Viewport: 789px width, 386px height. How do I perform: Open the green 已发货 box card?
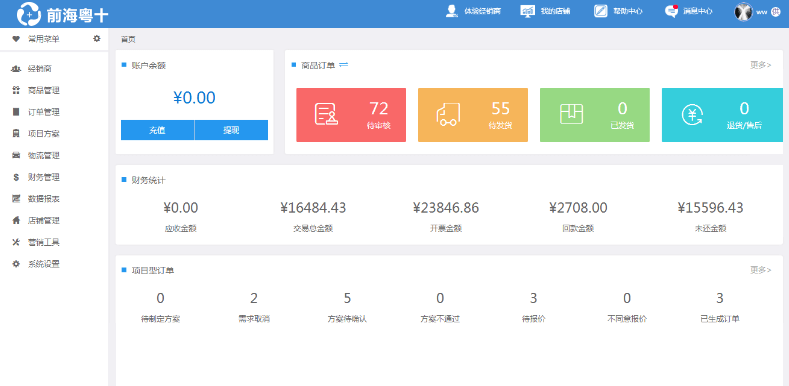(595, 115)
